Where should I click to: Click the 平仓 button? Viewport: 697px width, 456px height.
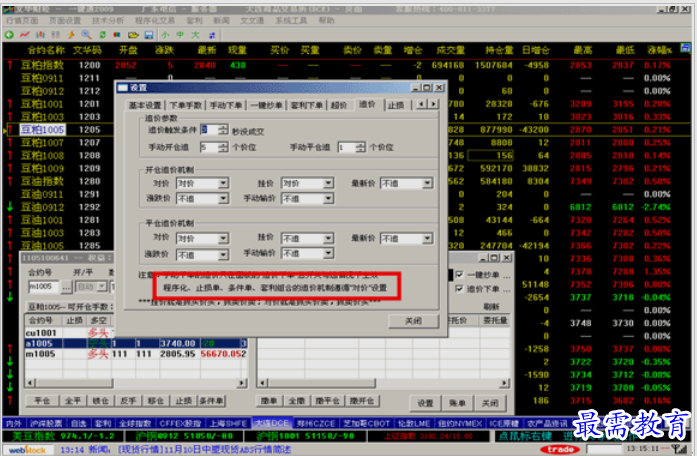(x=42, y=401)
